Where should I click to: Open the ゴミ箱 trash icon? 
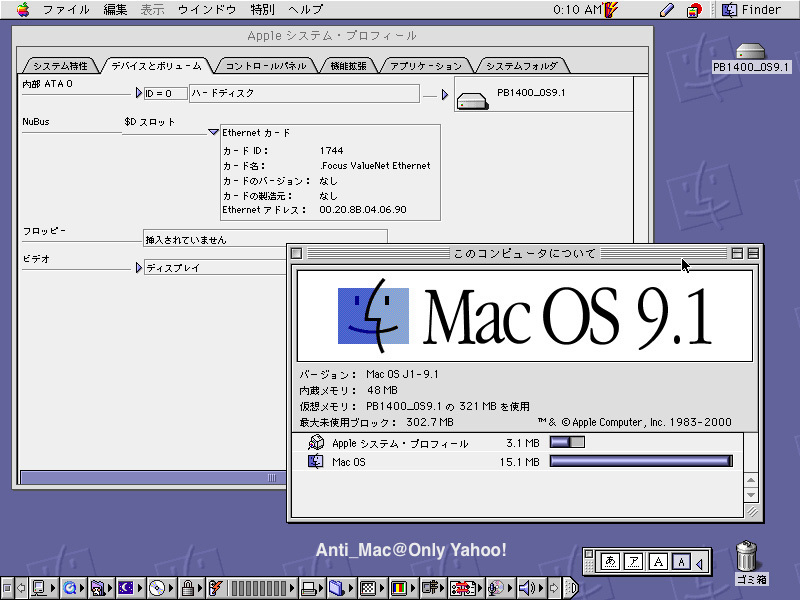coord(746,556)
